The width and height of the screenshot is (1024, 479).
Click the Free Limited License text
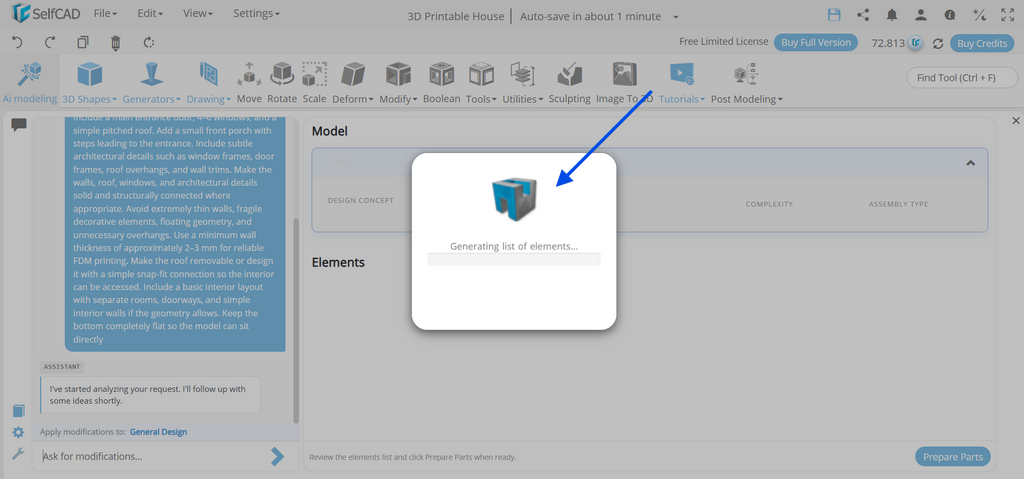724,41
